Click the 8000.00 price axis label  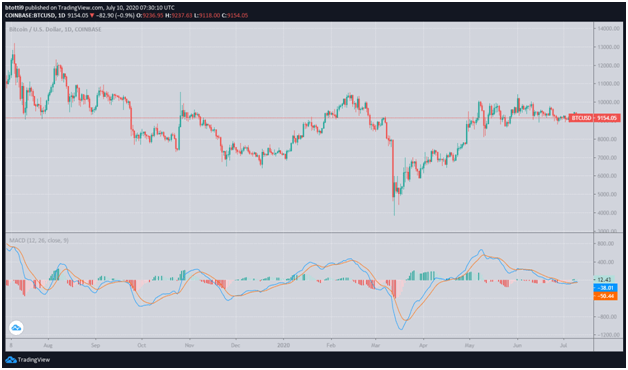point(608,139)
